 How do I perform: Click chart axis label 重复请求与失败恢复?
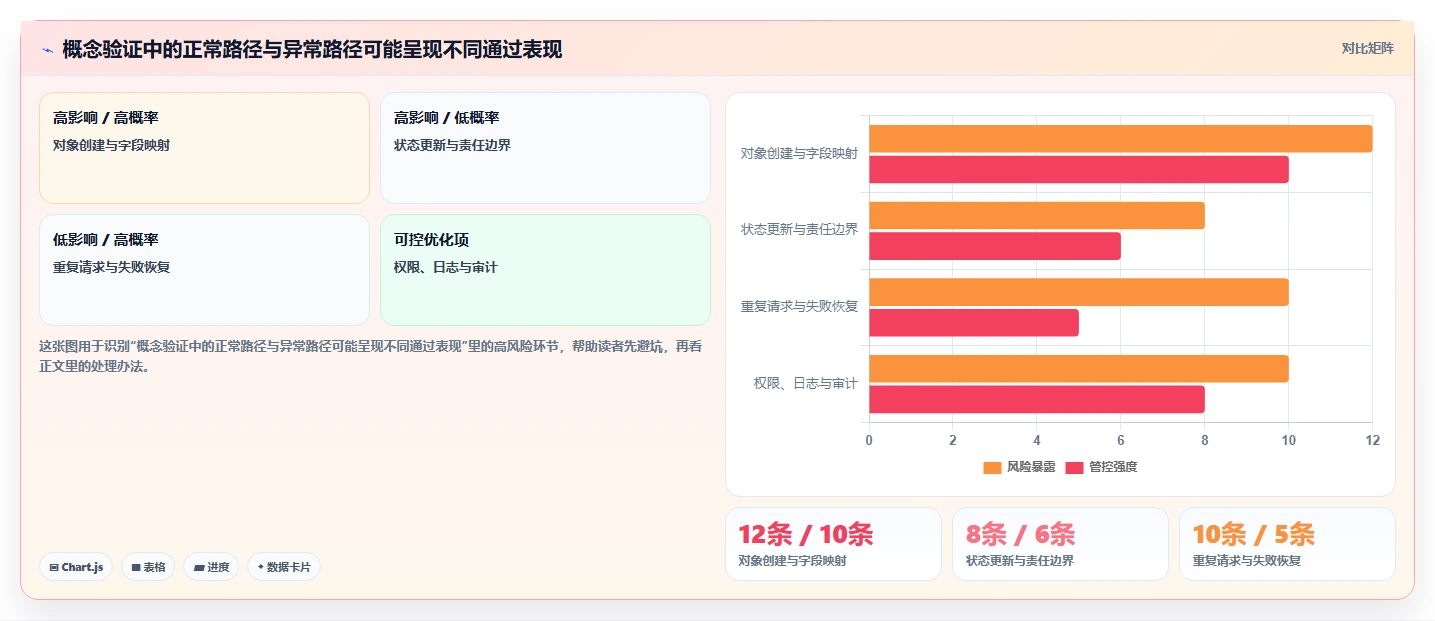(x=799, y=306)
